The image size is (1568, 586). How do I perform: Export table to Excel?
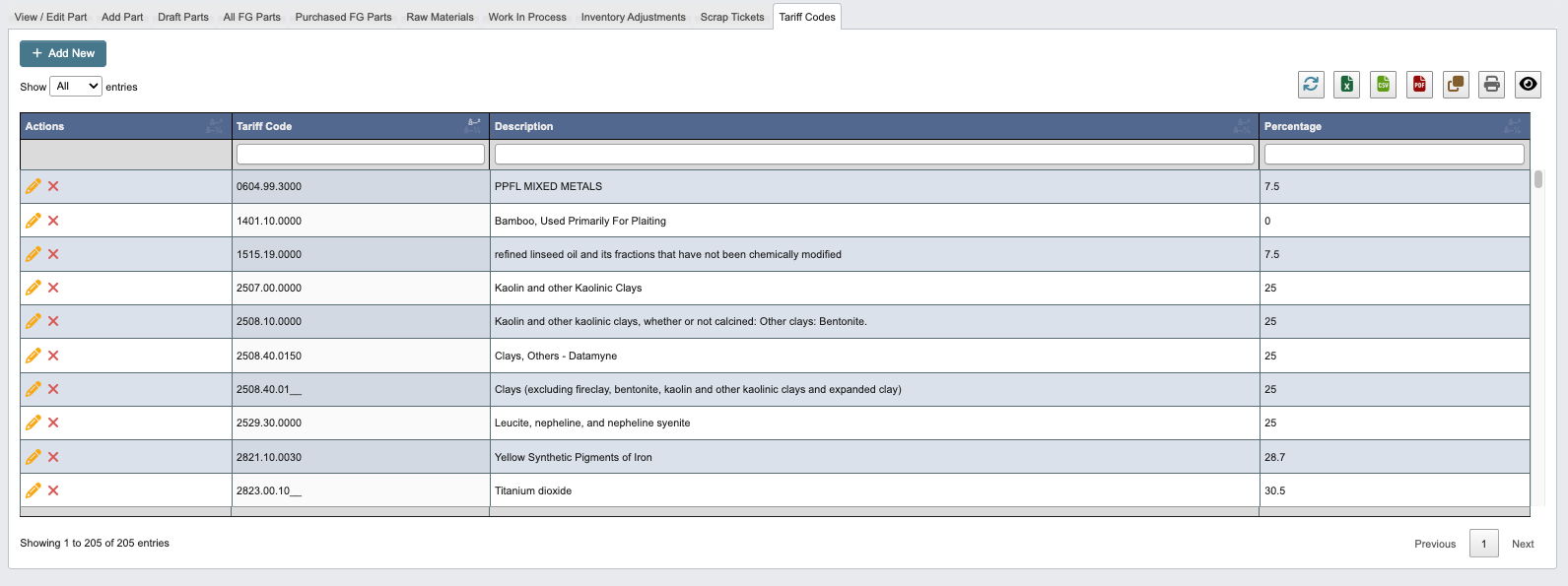pos(1347,85)
